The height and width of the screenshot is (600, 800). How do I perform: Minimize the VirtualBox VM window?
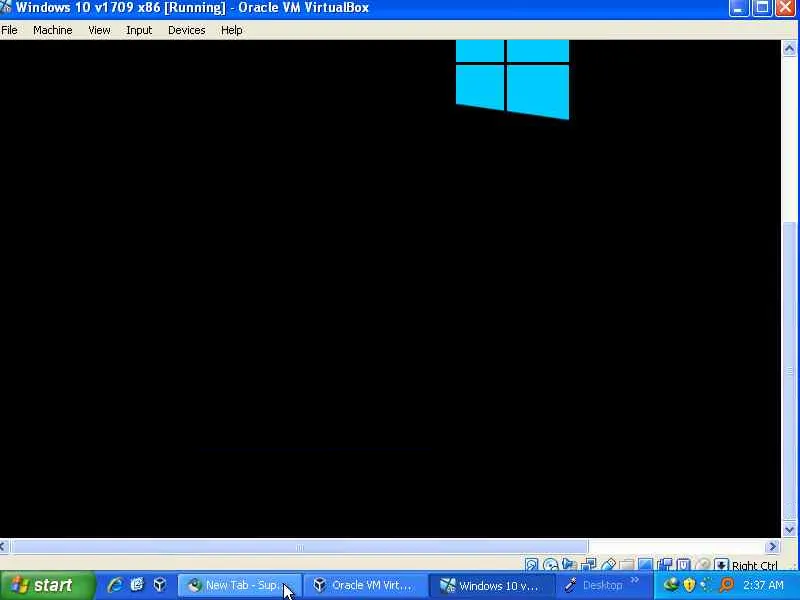[x=739, y=8]
